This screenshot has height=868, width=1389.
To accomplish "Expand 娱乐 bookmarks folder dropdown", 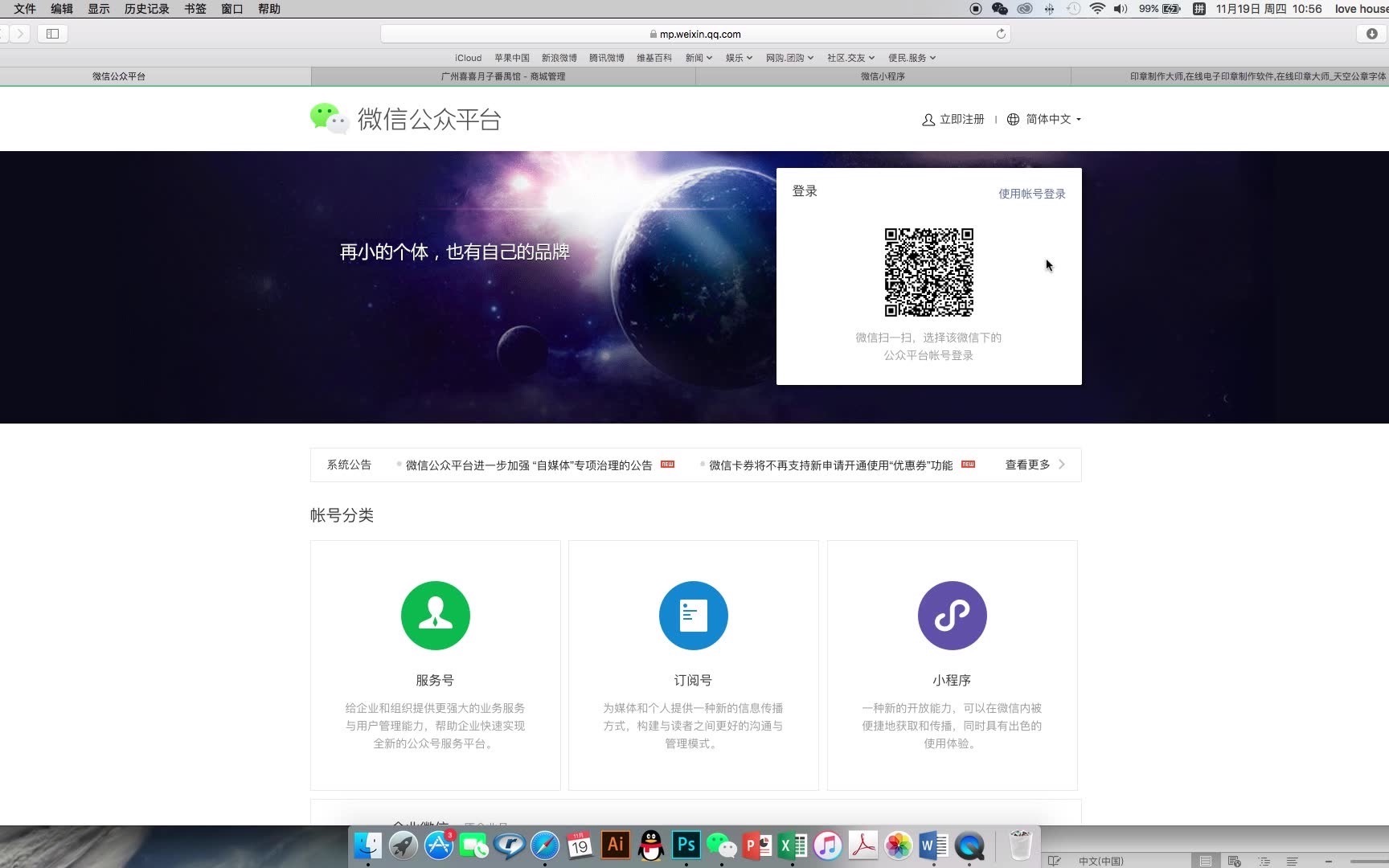I will click(x=739, y=58).
